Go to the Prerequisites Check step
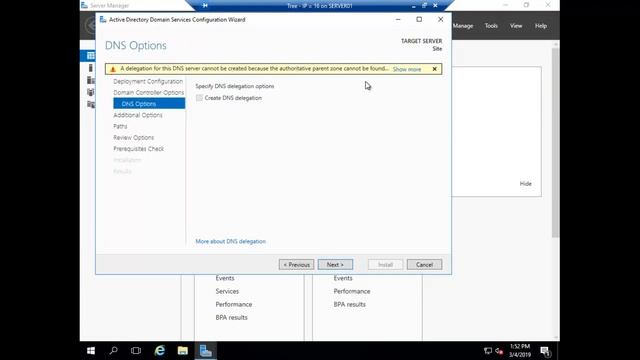Image resolution: width=640 pixels, height=360 pixels. (139, 149)
